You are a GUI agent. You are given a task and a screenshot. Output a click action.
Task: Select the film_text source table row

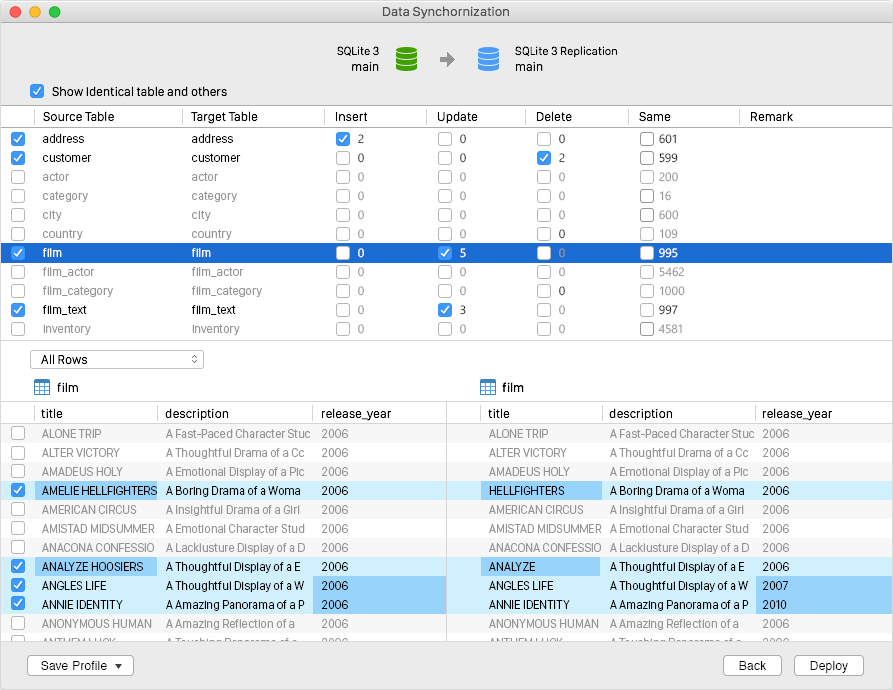pos(446,310)
